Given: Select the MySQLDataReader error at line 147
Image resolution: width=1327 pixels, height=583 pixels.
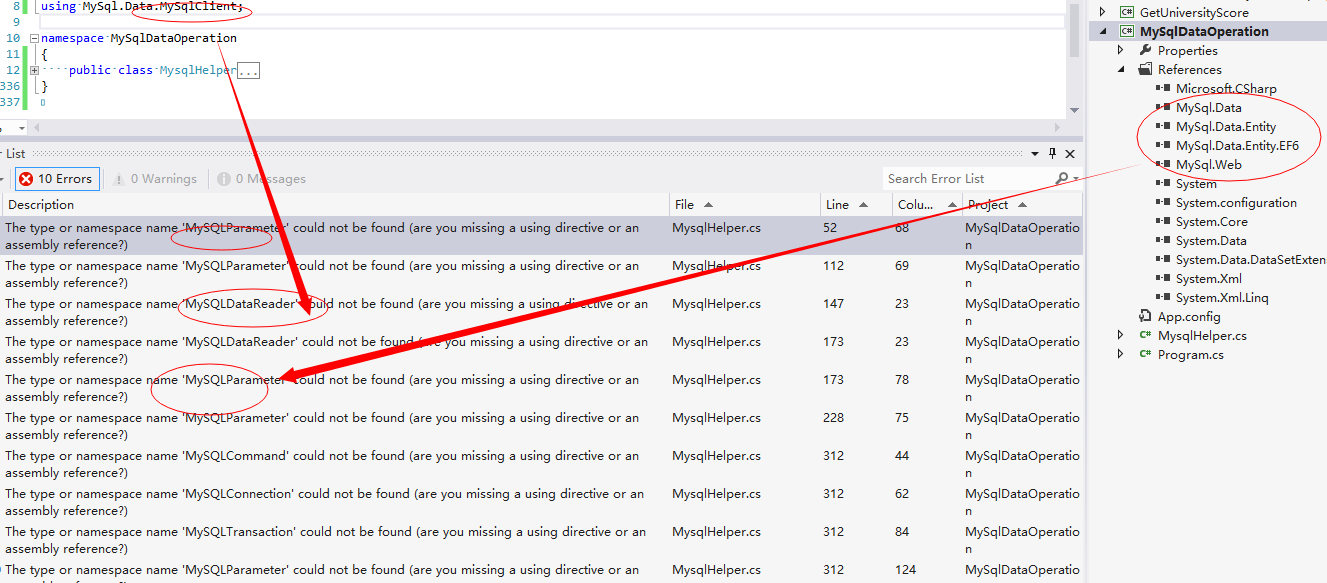Looking at the screenshot, I should 541,312.
